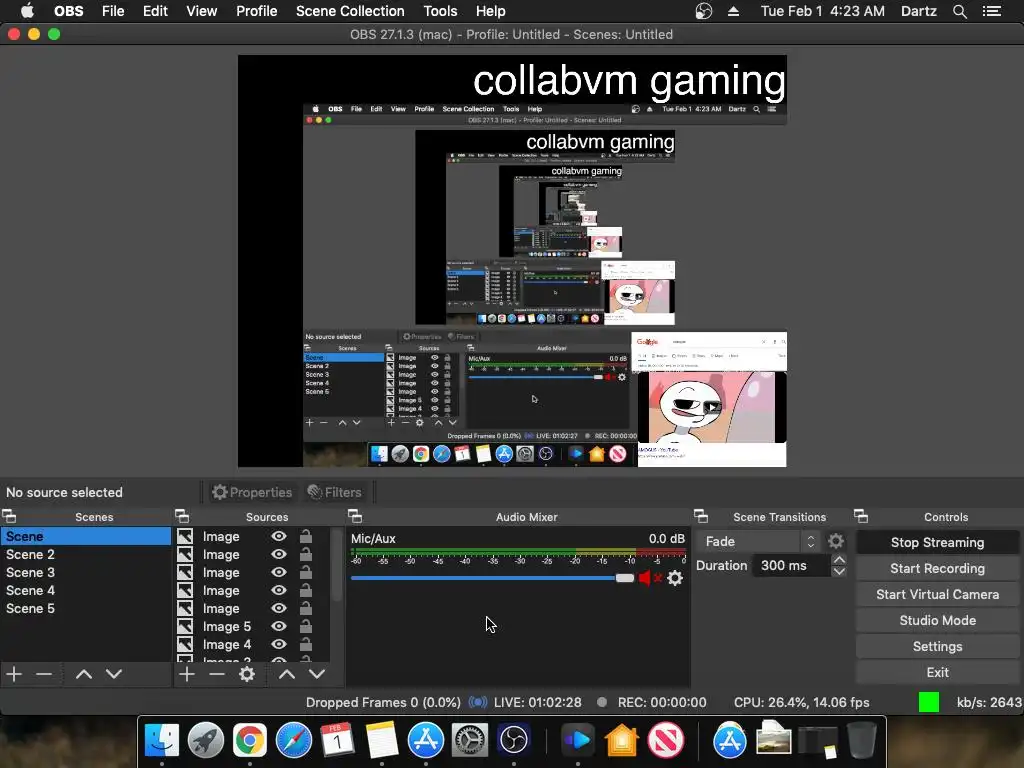Viewport: 1024px width, 768px height.
Task: Move source up in Sources list
Action: click(287, 674)
